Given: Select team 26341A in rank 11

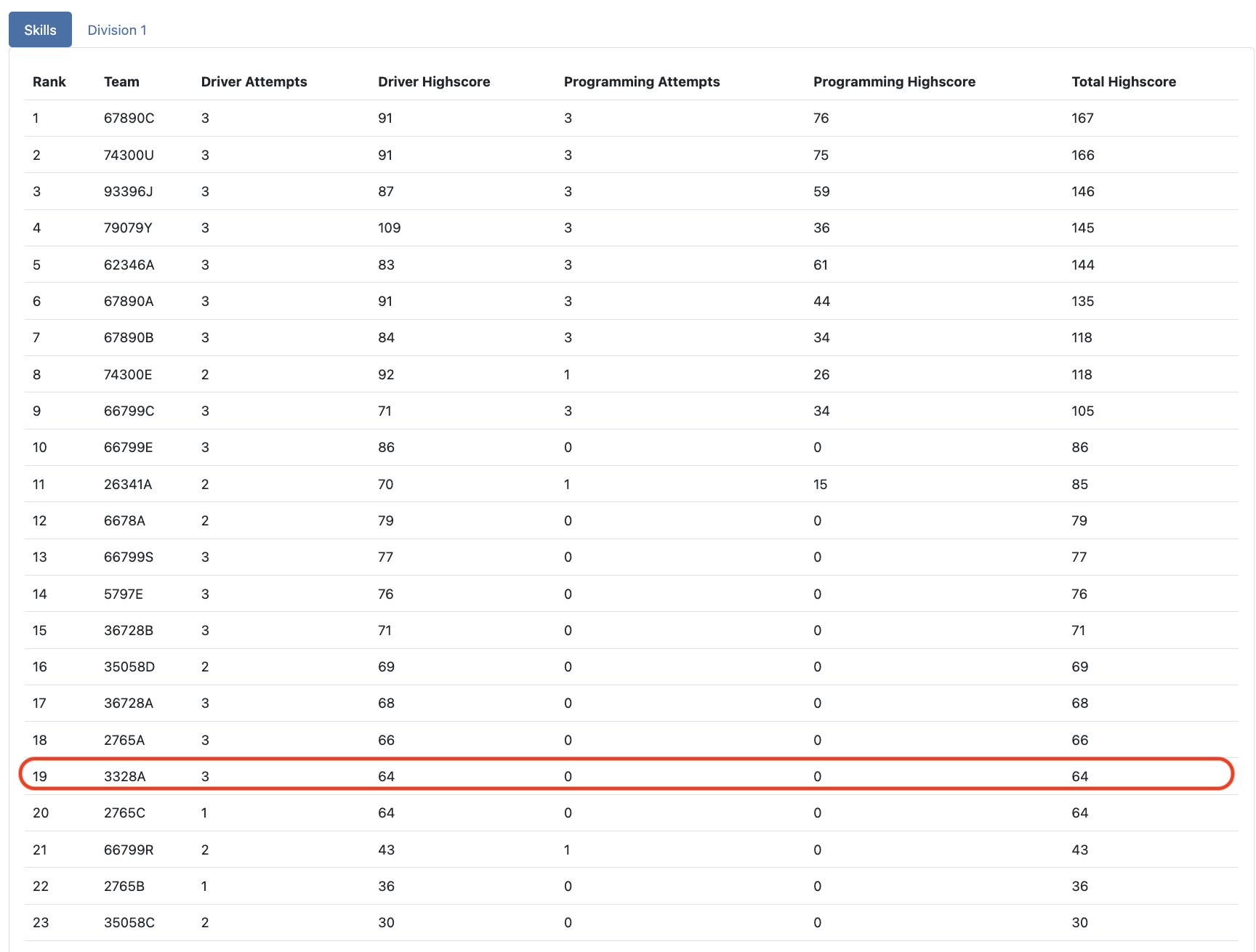Looking at the screenshot, I should pyautogui.click(x=127, y=485).
